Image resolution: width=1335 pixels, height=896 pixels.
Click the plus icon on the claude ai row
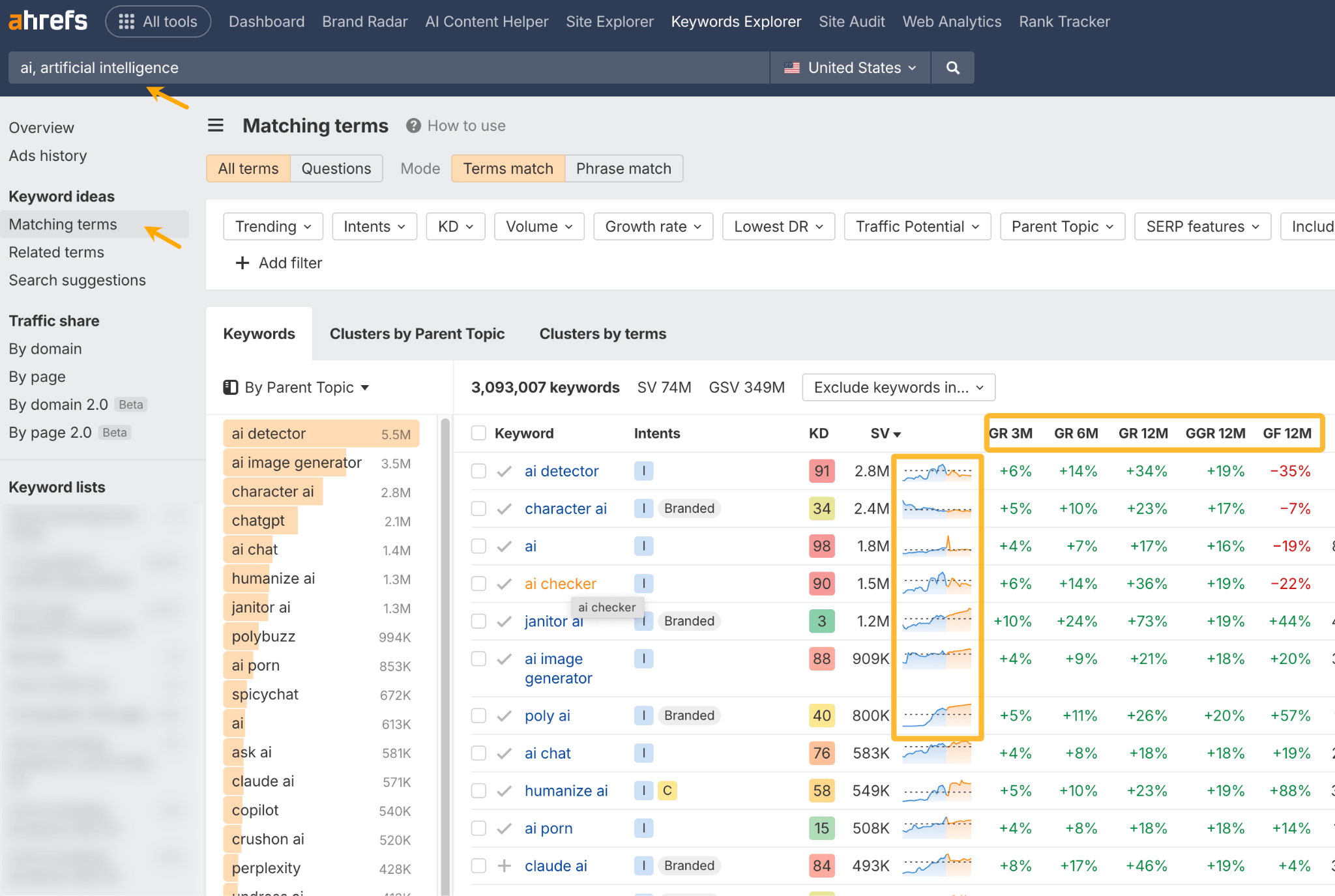(503, 865)
